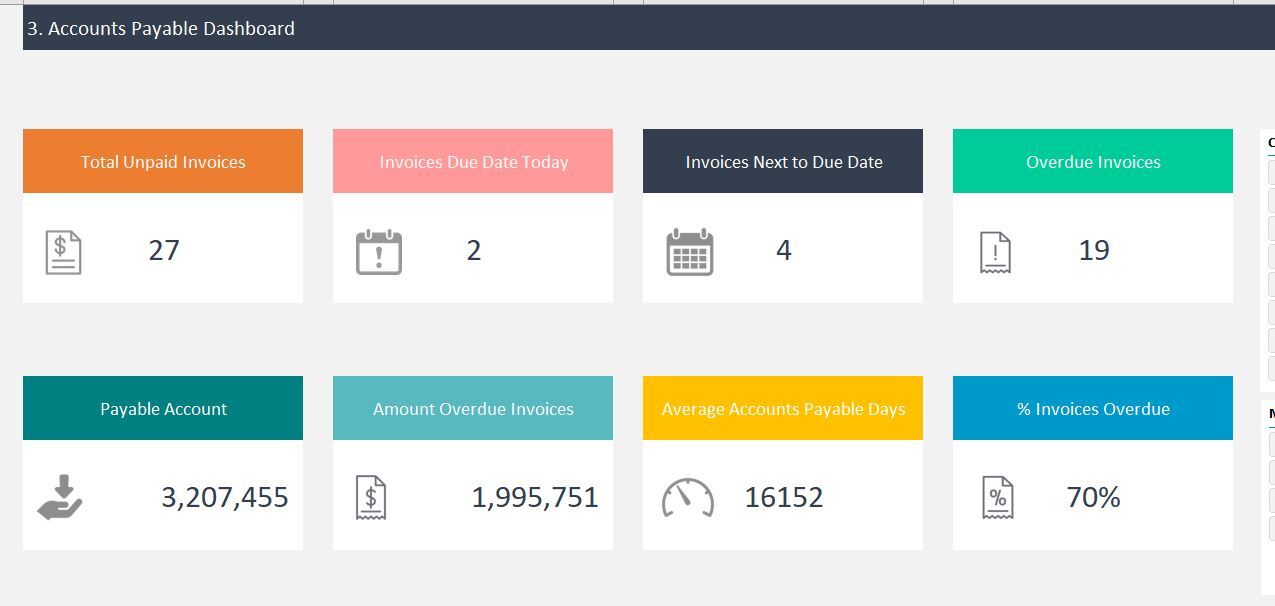Image resolution: width=1275 pixels, height=606 pixels.
Task: Click the 70% invoices overdue value
Action: click(1094, 497)
